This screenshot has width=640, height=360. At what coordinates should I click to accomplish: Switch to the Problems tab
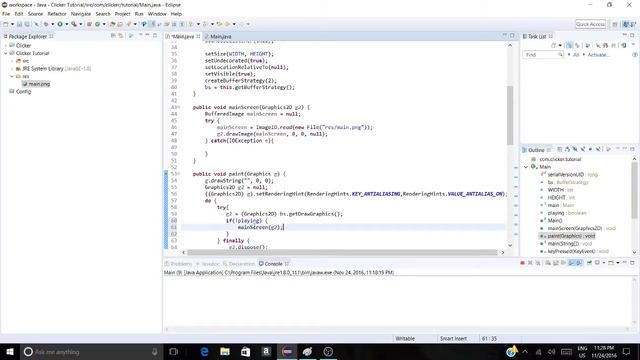tap(178, 264)
